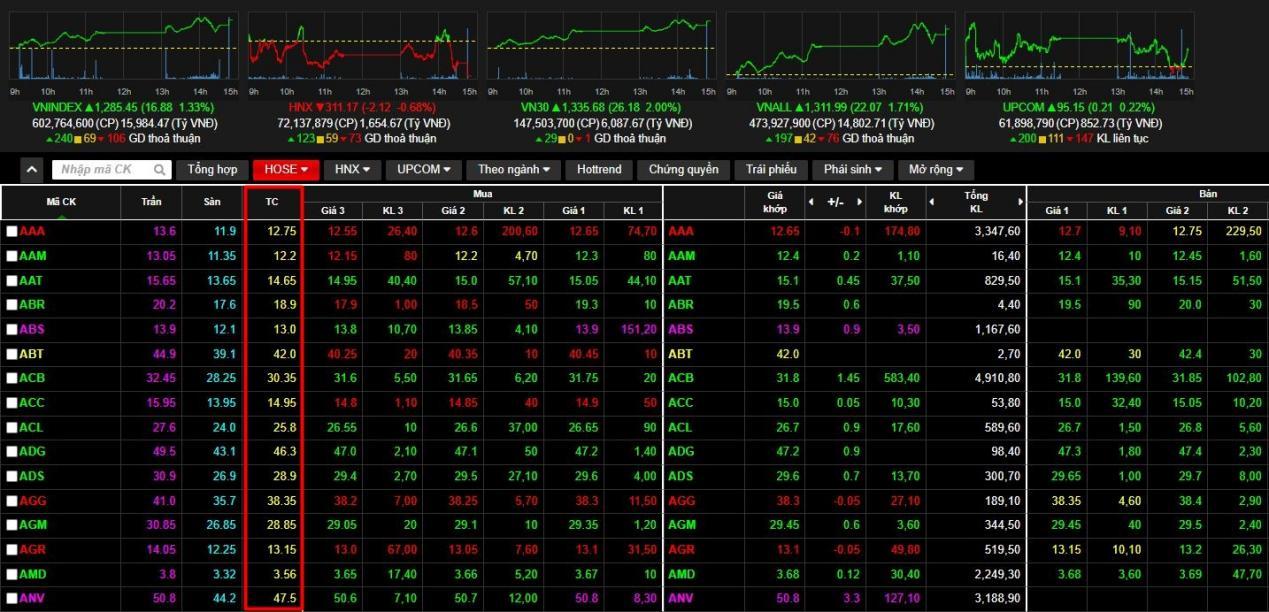Check the box next to ACB
Viewport: 1269px width, 612px height.
point(12,379)
